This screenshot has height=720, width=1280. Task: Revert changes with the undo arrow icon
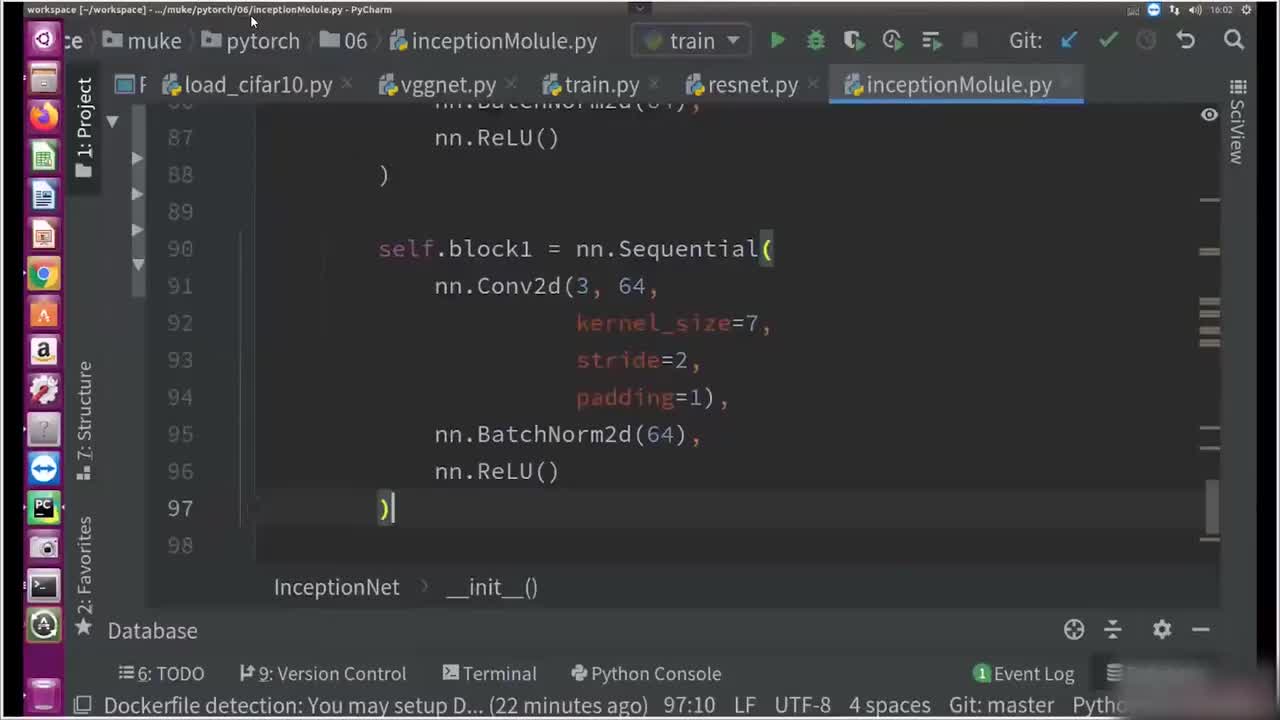[x=1186, y=41]
